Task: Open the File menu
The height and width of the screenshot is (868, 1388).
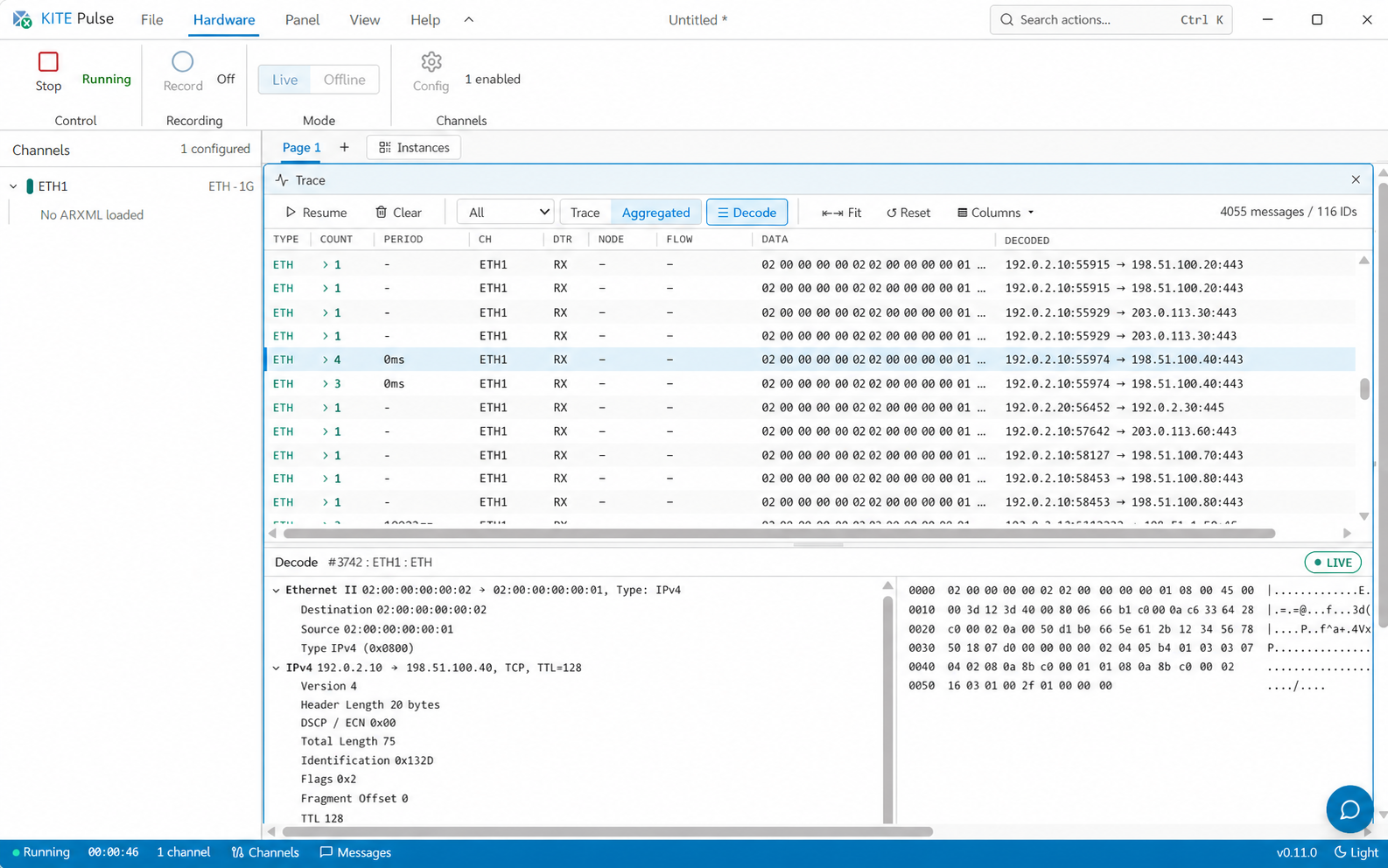Action: pyautogui.click(x=152, y=19)
